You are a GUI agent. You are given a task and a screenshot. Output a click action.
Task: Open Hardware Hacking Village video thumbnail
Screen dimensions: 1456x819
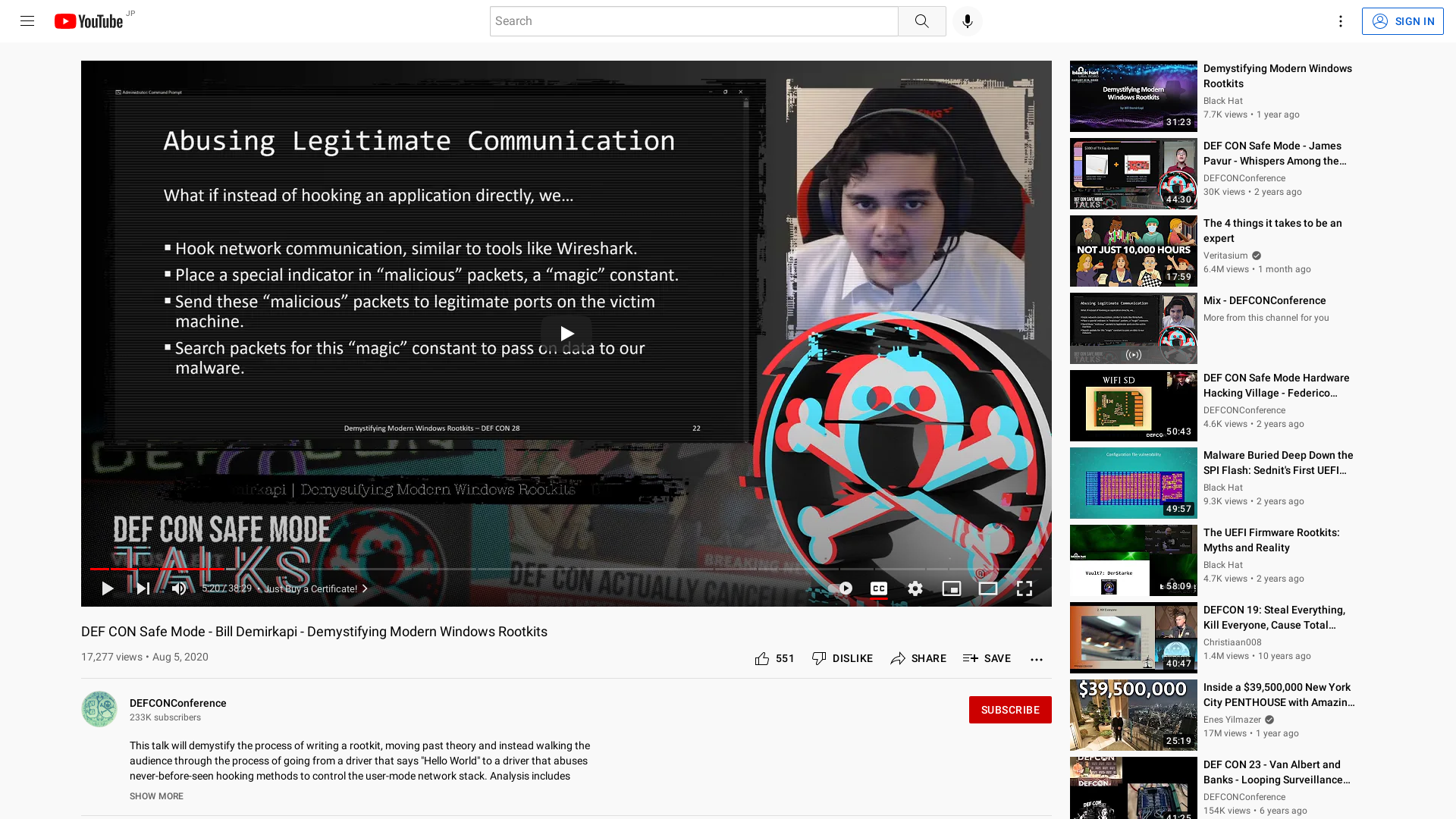pyautogui.click(x=1133, y=406)
